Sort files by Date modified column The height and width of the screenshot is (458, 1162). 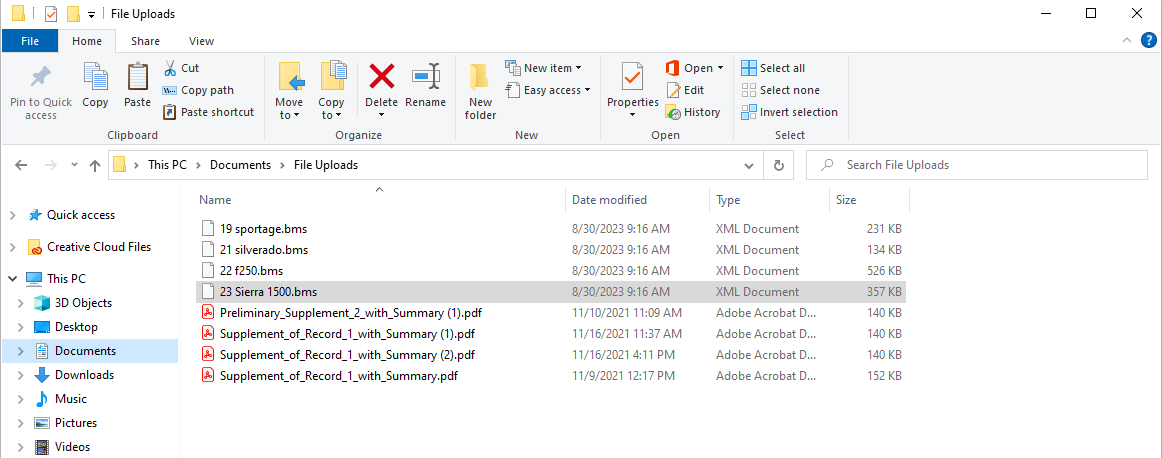point(609,200)
